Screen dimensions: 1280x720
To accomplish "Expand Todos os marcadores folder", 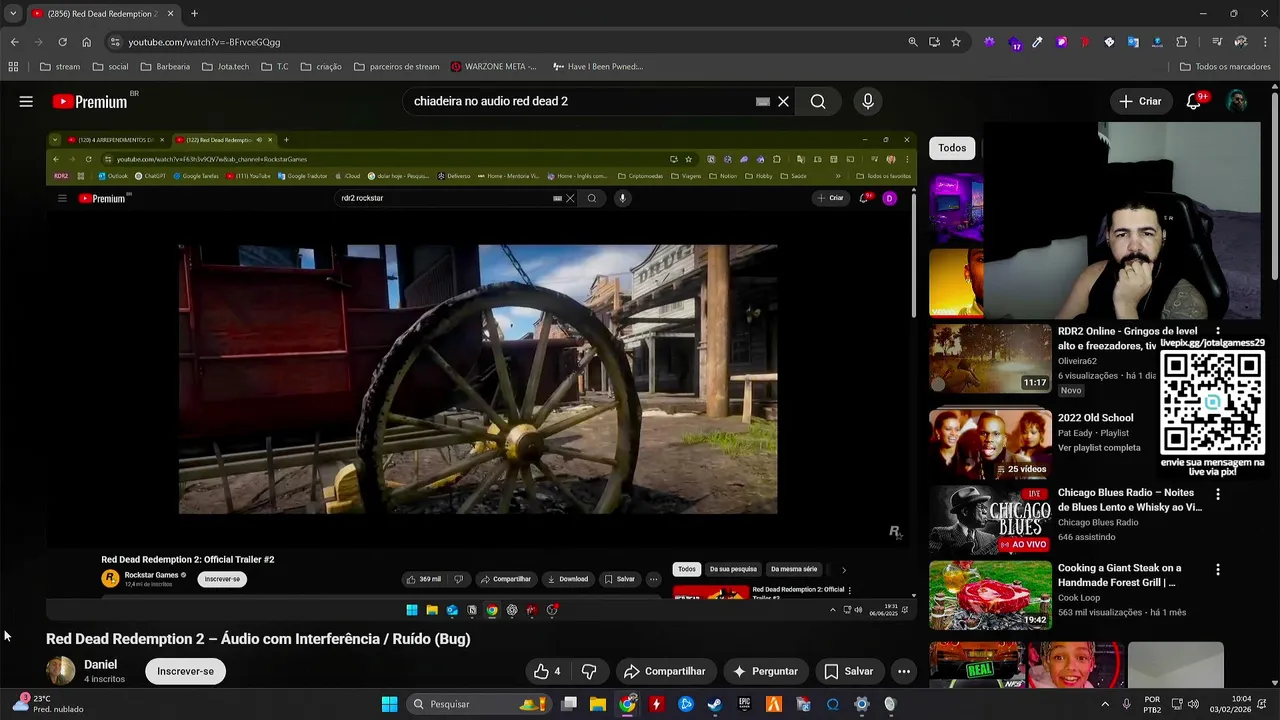I will [x=1225, y=67].
